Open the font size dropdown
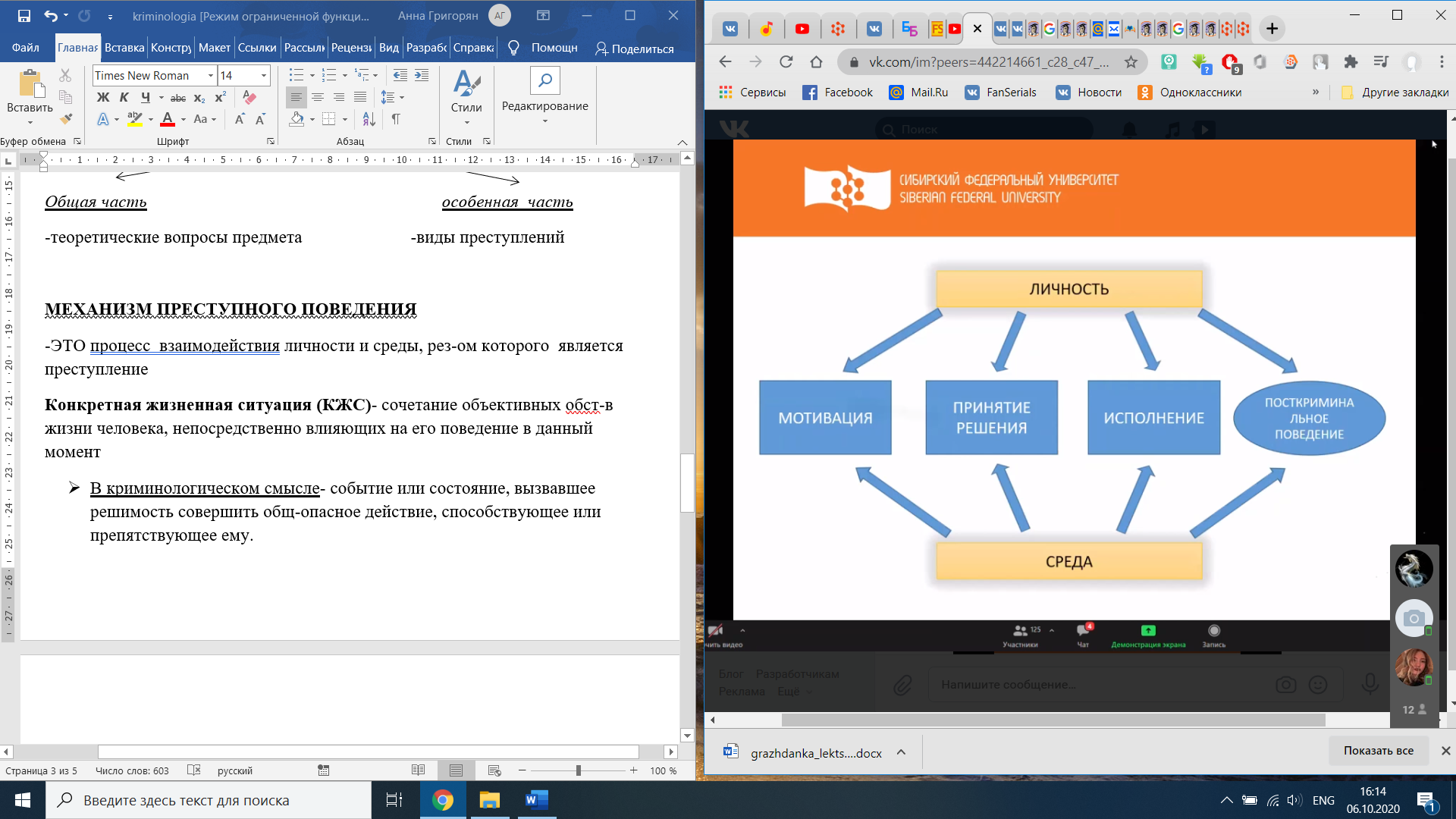 tap(263, 75)
